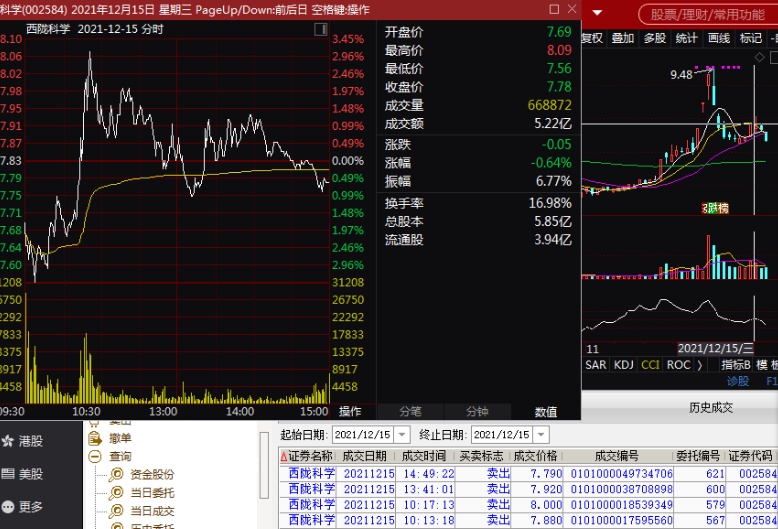
Task: Close the 分时 popup window
Action: (572, 9)
